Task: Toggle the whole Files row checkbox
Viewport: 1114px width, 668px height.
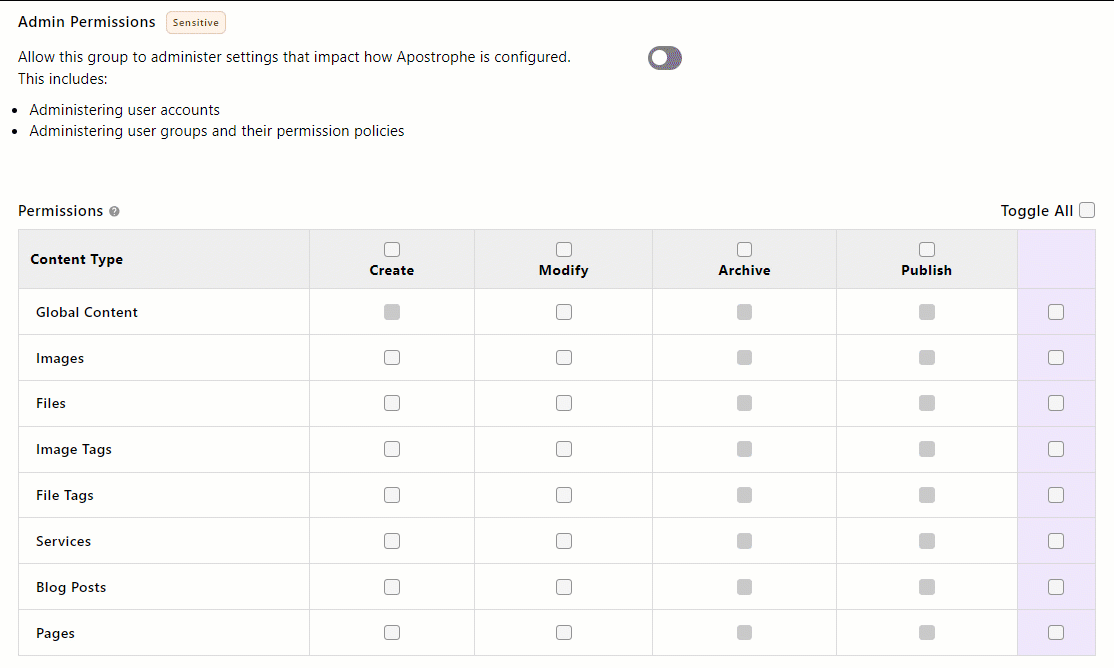Action: point(1056,403)
